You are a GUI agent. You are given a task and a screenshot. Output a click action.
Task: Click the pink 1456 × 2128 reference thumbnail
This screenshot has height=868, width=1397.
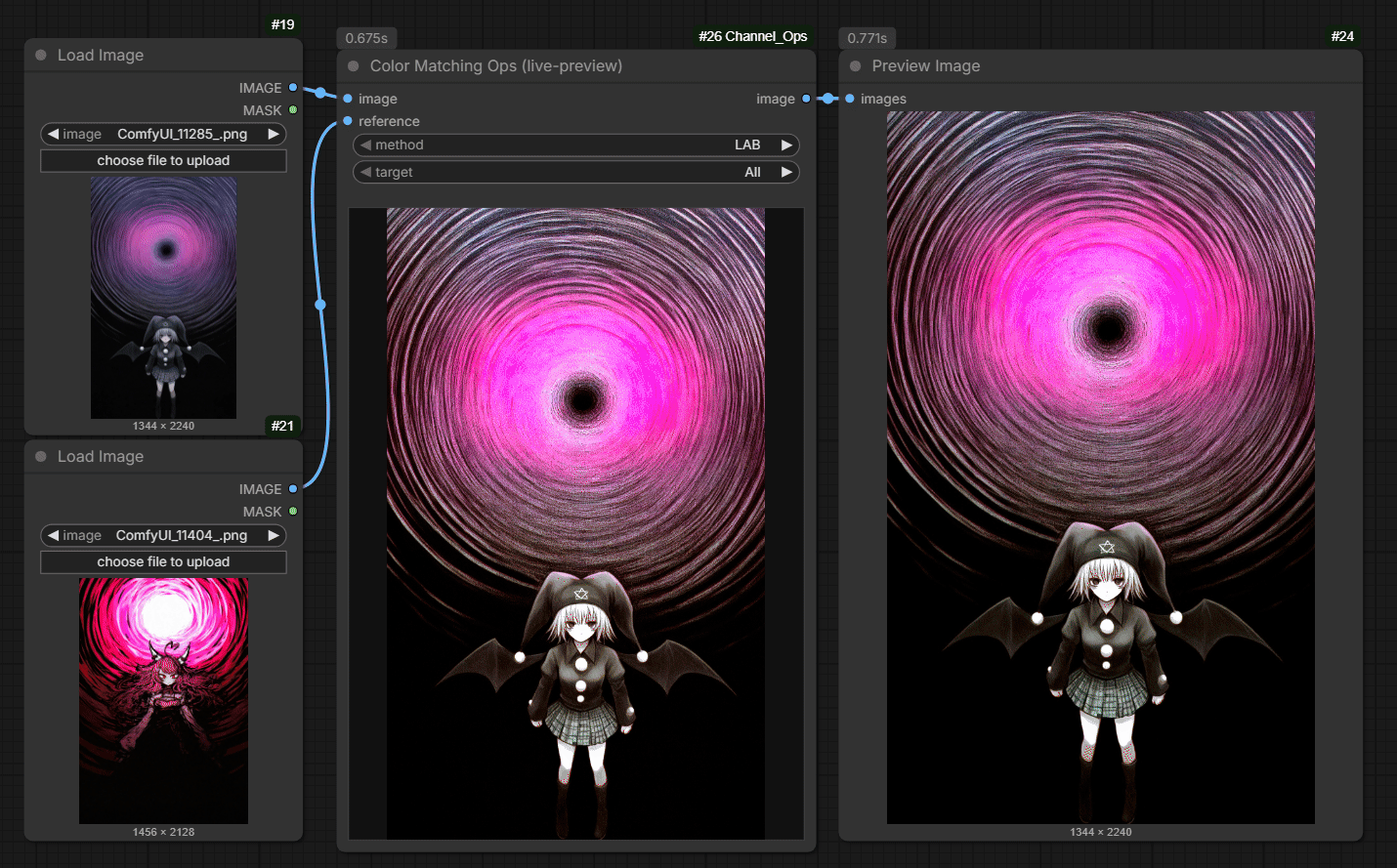click(163, 700)
